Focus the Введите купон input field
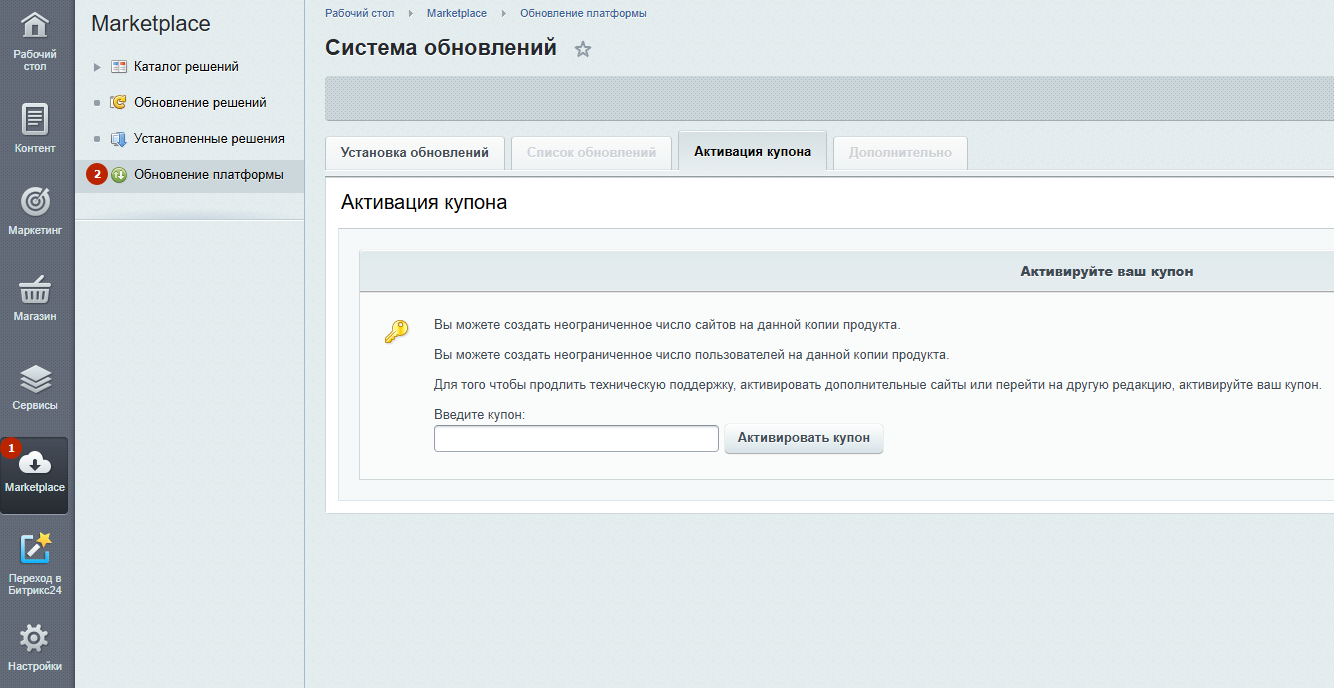Viewport: 1334px width, 688px height. pyautogui.click(x=576, y=438)
